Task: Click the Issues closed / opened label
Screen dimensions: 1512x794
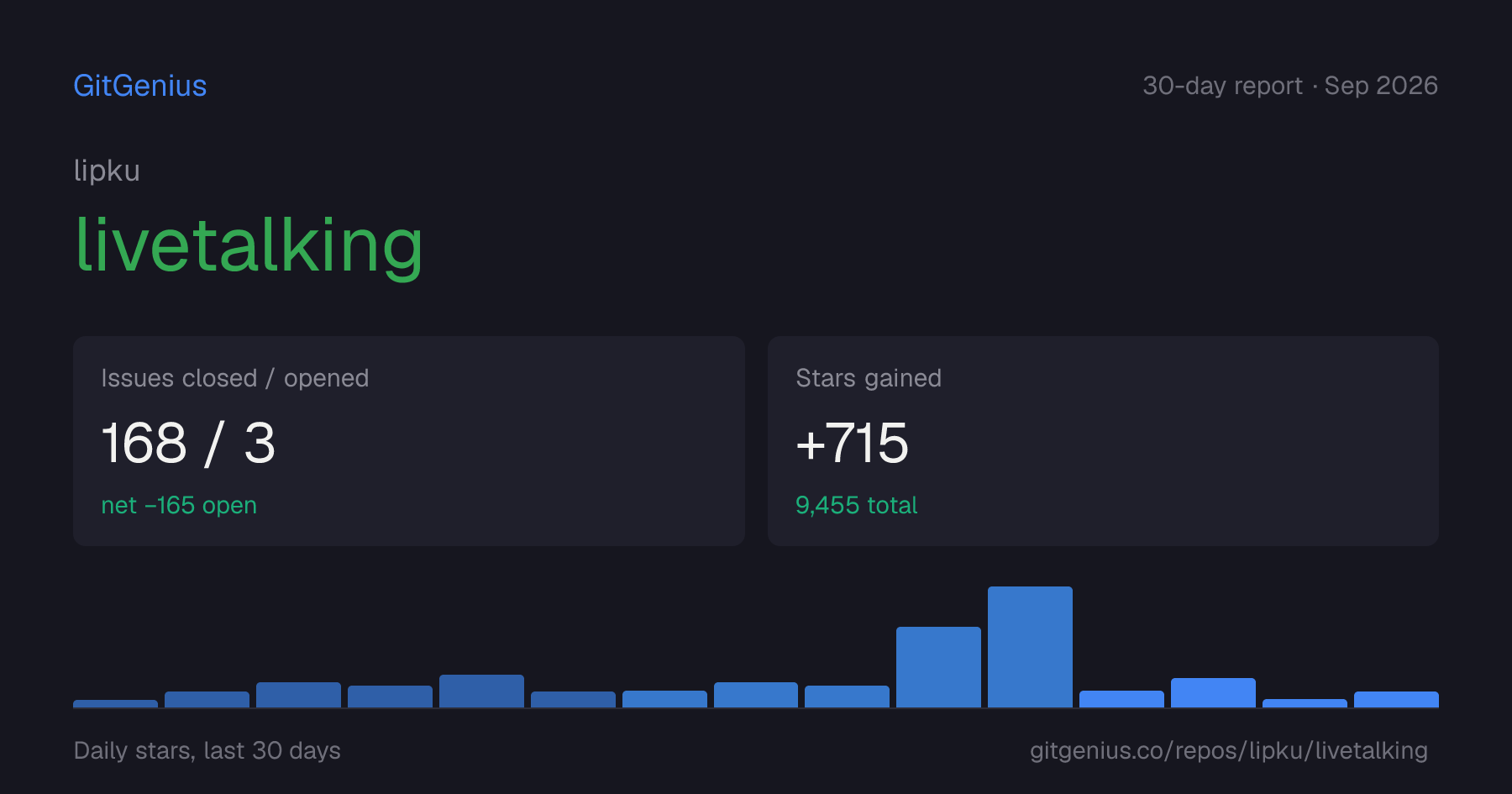Action: click(x=235, y=378)
